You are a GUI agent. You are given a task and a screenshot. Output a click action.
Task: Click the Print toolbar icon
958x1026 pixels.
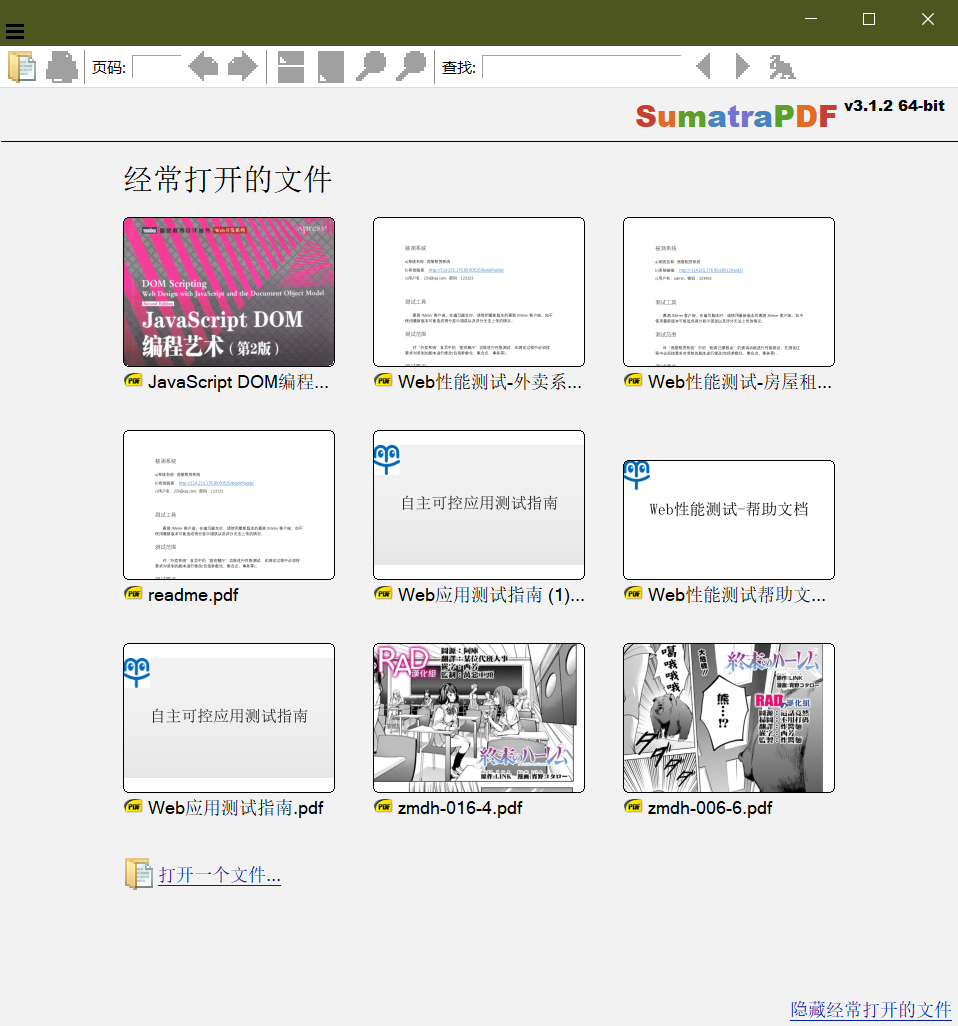(62, 67)
